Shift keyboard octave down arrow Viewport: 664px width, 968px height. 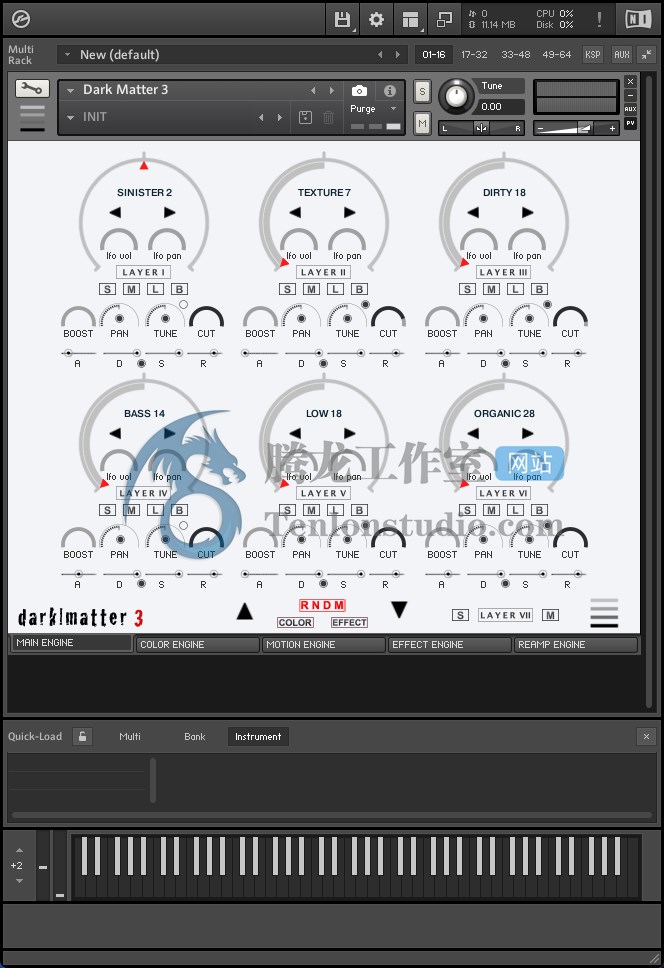(19, 881)
